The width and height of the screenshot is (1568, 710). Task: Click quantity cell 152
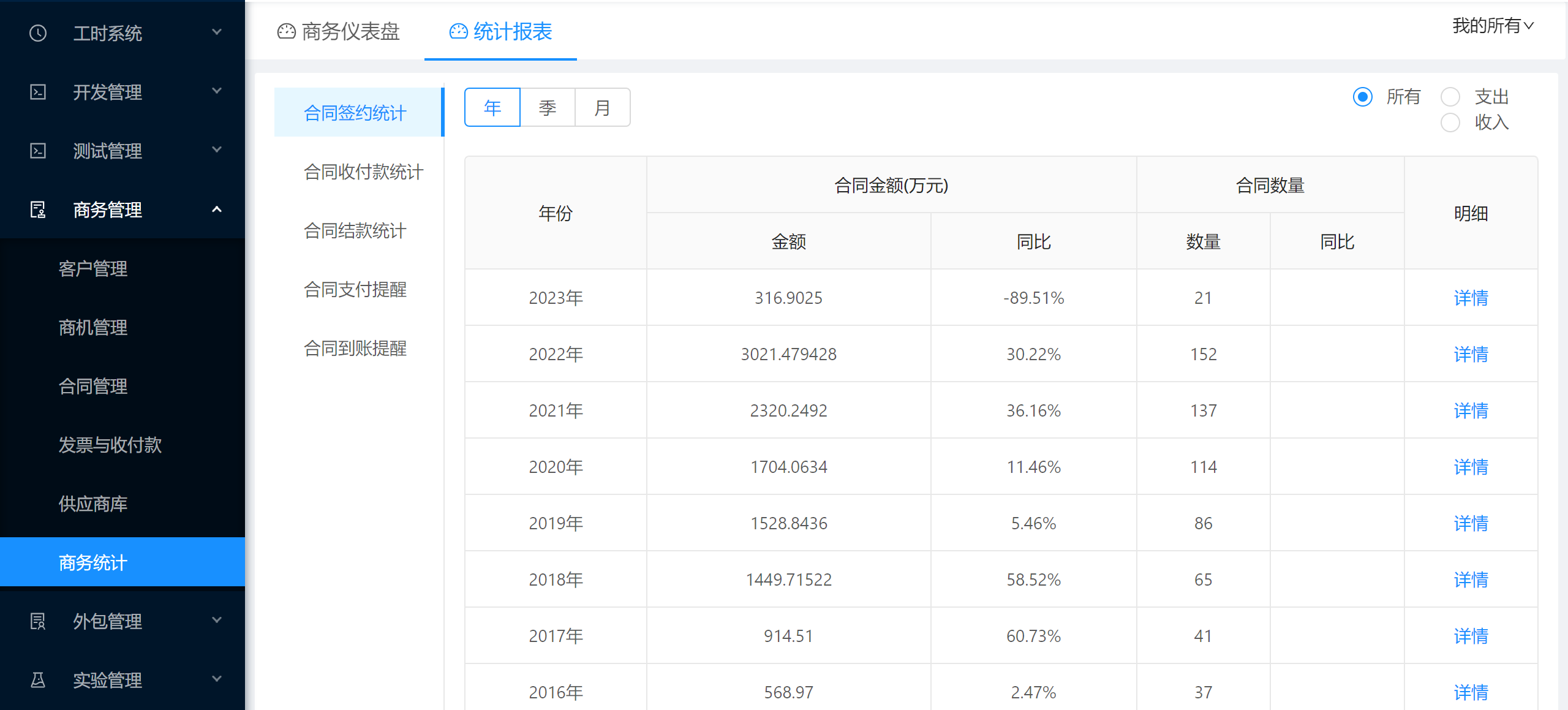pyautogui.click(x=1203, y=354)
